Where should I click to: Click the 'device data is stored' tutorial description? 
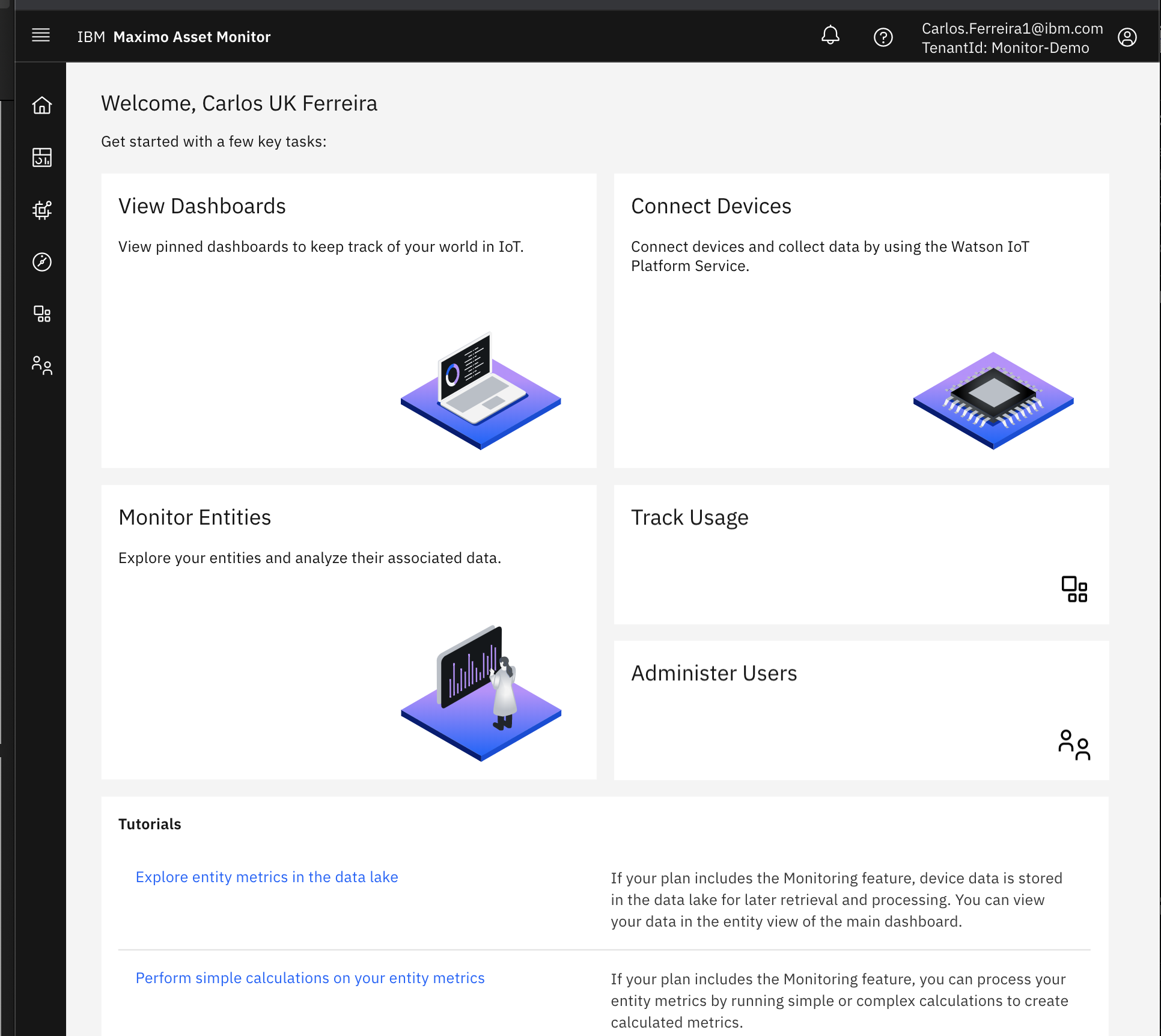click(836, 900)
